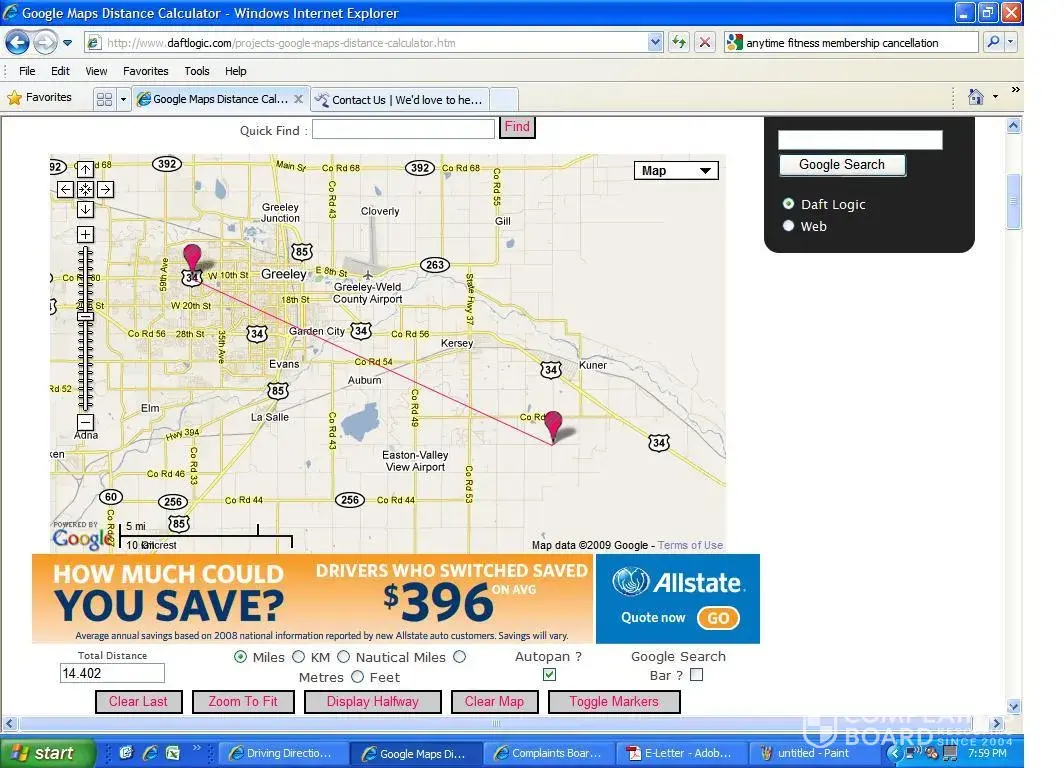Click the Internet Explorer quick launch icon
The width and height of the screenshot is (1064, 768).
pos(150,752)
